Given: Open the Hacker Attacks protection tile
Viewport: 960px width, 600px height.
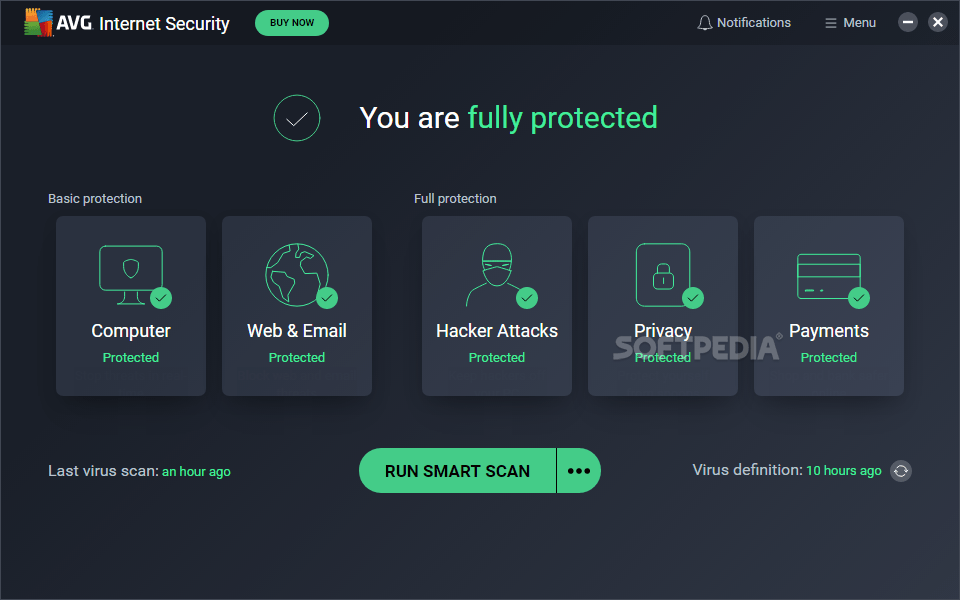Looking at the screenshot, I should tap(497, 306).
